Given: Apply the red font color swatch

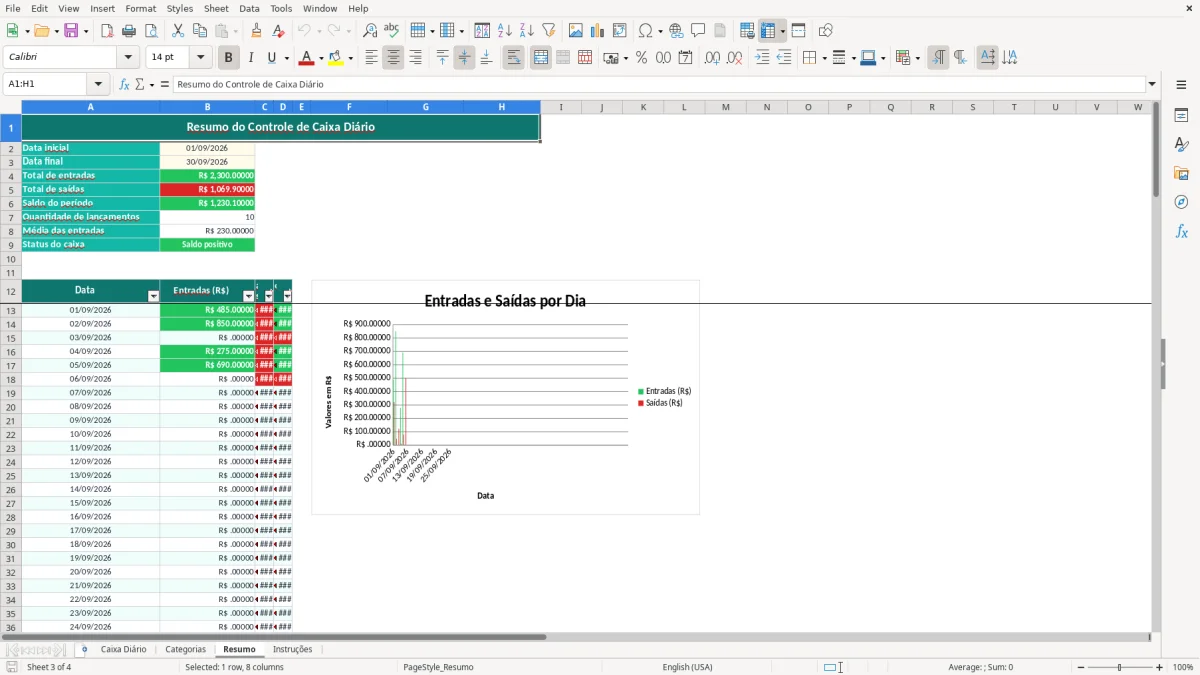Looking at the screenshot, I should (307, 58).
